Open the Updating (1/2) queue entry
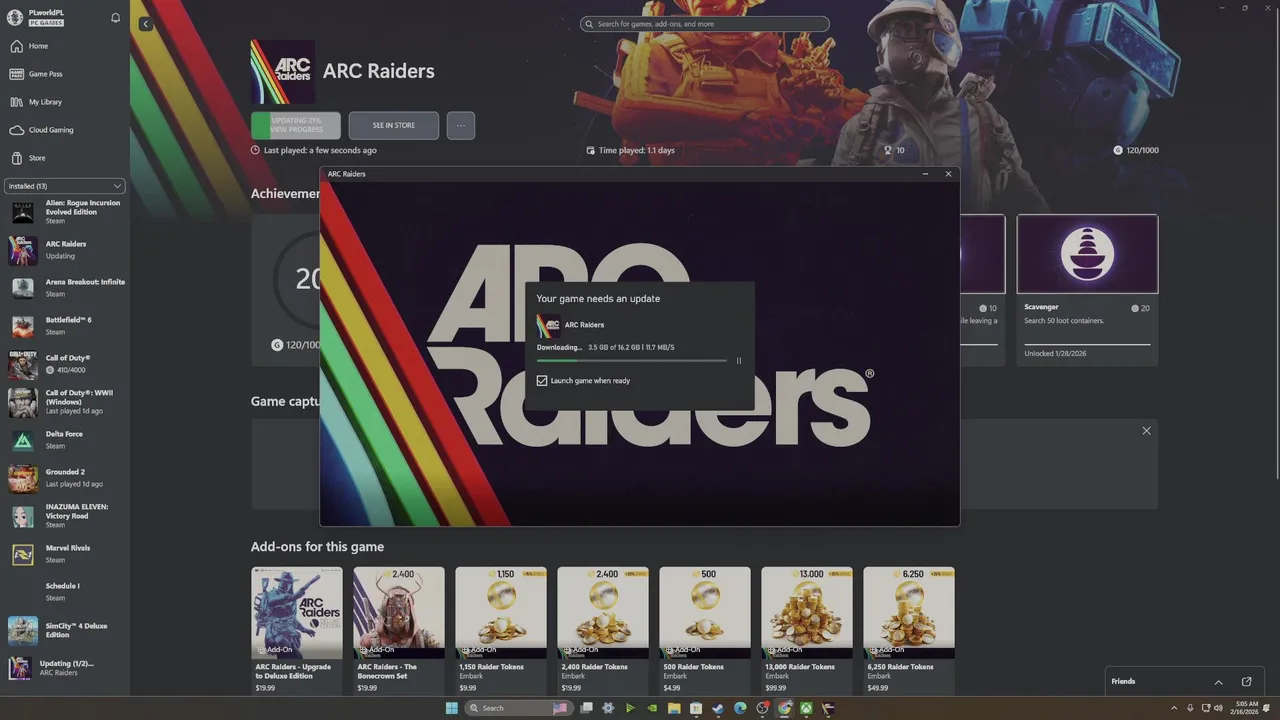The height and width of the screenshot is (720, 1280). click(65, 668)
